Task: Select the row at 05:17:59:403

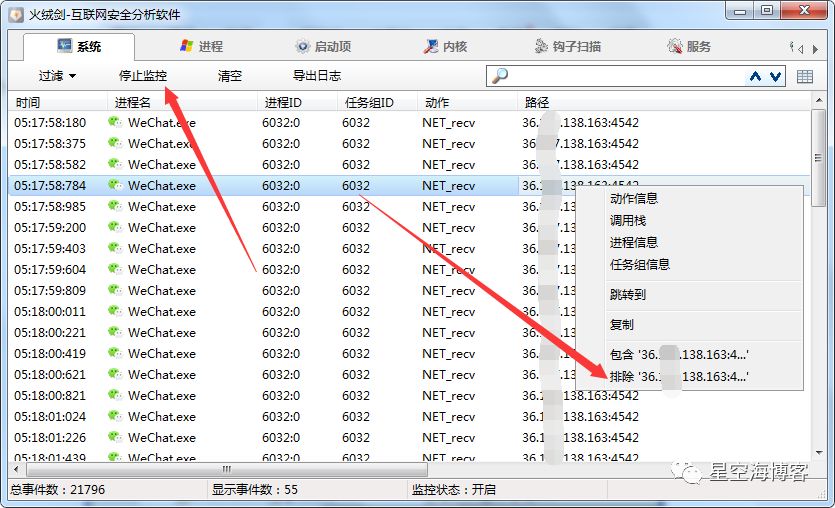Action: (409, 249)
